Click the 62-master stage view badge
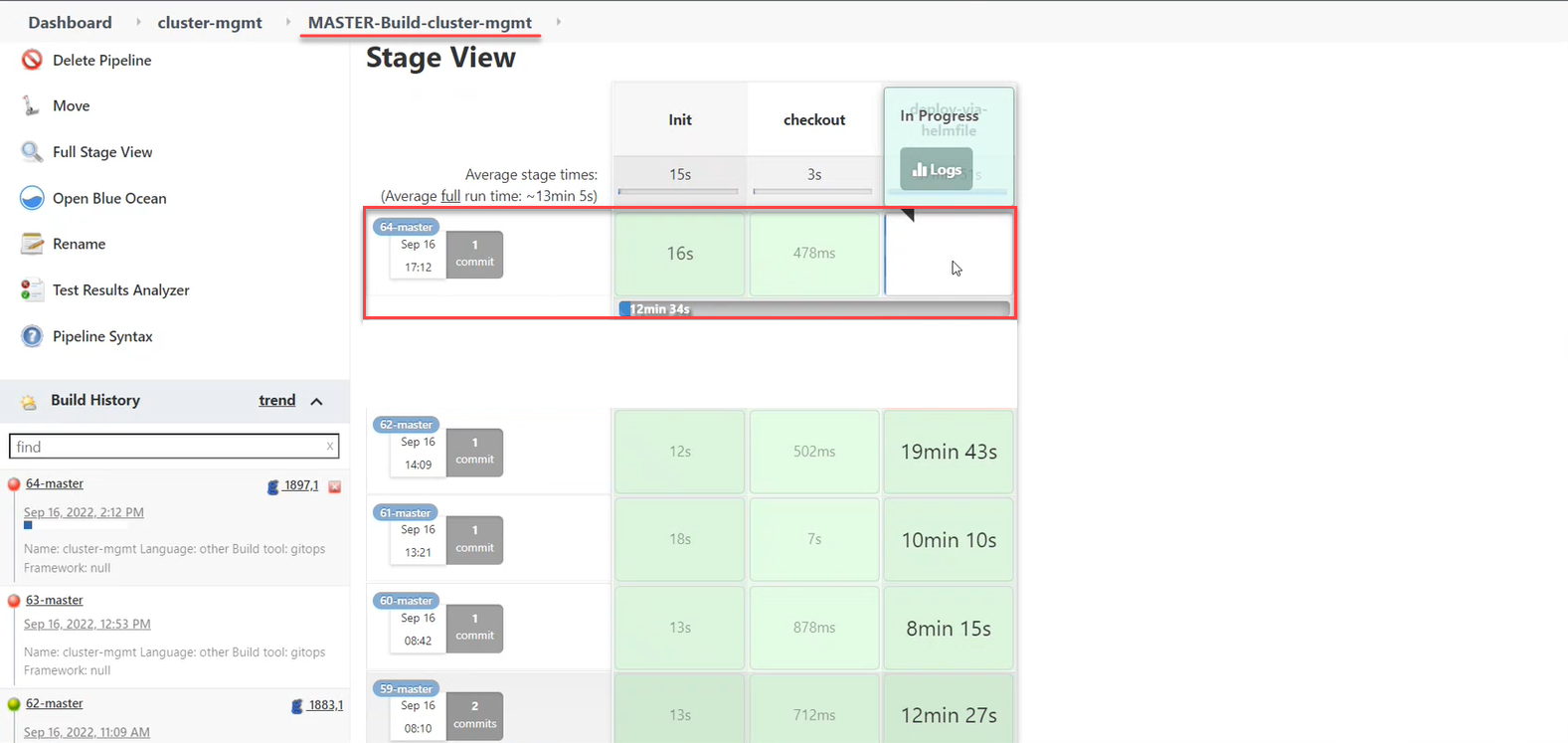The width and height of the screenshot is (1568, 743). 407,425
